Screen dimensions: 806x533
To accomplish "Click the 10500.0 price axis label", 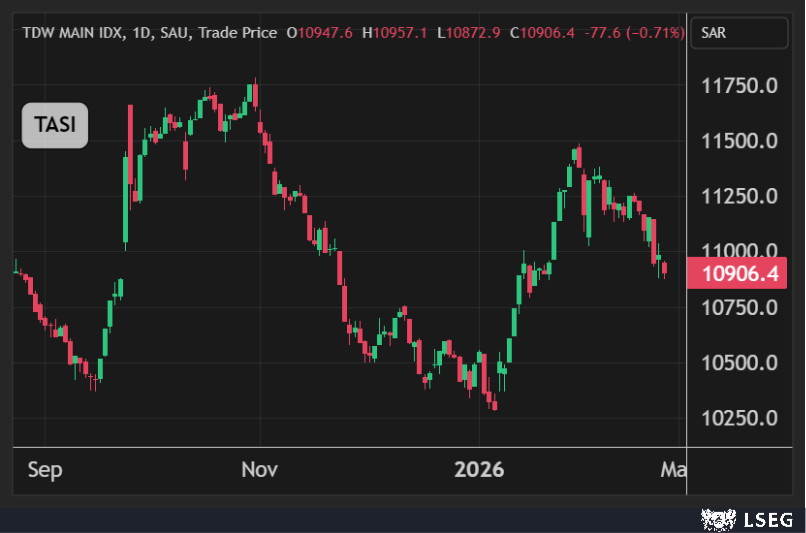I will pos(738,363).
